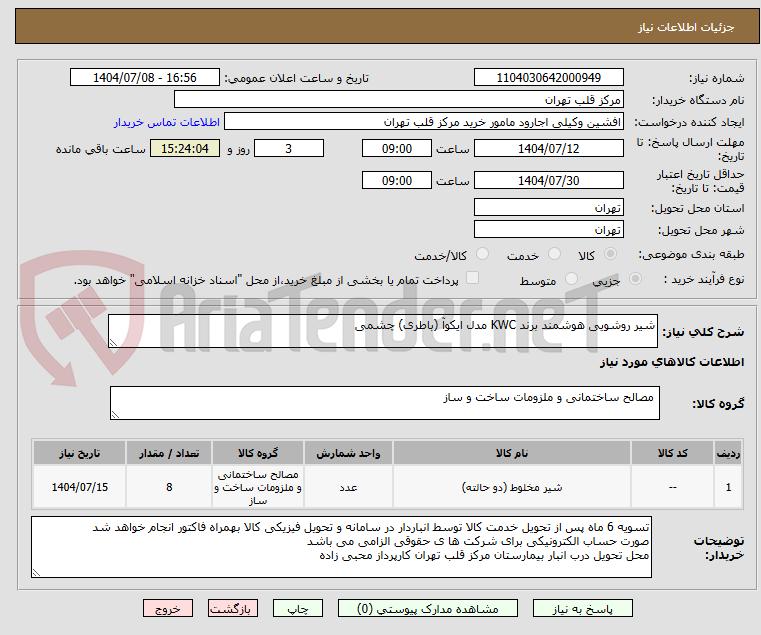
Task: Select the 'خدمت' radio button
Action: point(554,254)
